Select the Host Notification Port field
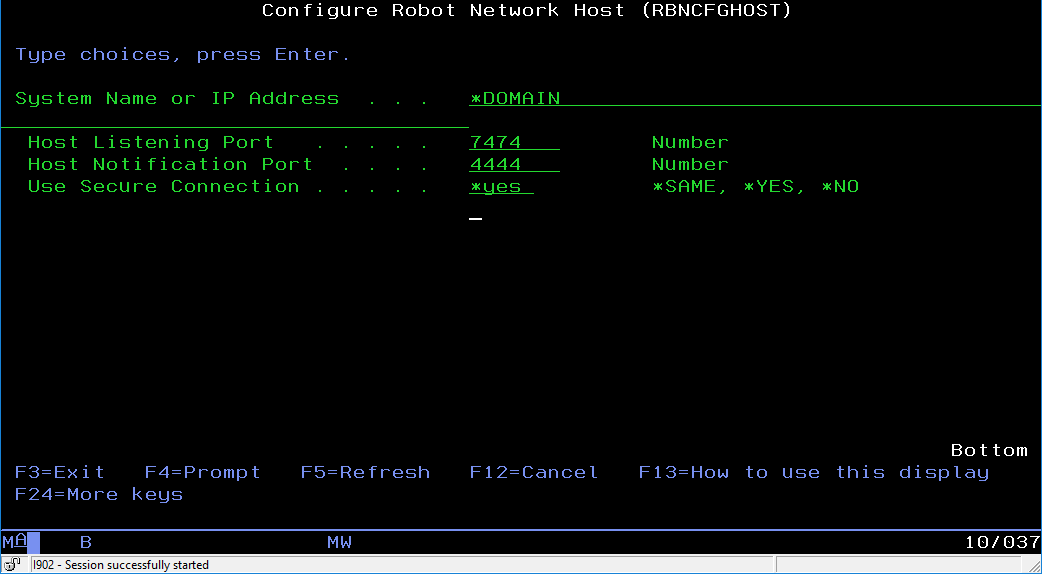The height and width of the screenshot is (574, 1042). pyautogui.click(x=513, y=164)
